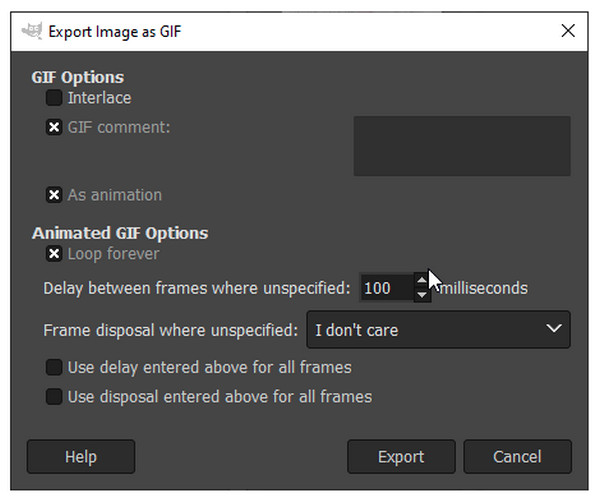Increase frame delay with the up arrow
Image resolution: width=600 pixels, height=498 pixels.
[422, 281]
